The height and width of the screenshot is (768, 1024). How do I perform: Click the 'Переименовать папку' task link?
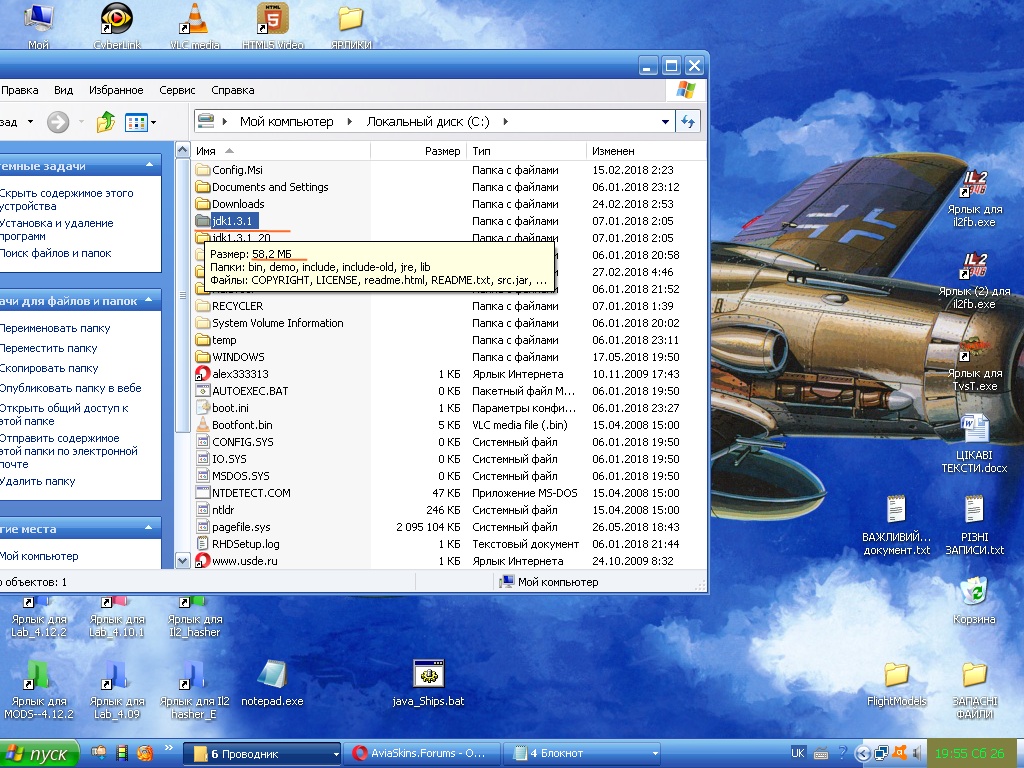pos(55,328)
